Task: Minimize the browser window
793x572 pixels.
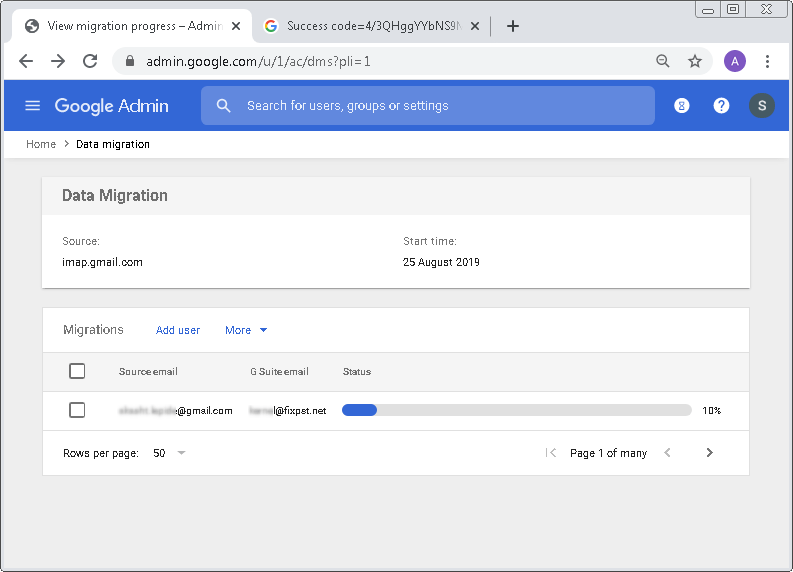Action: click(x=708, y=10)
